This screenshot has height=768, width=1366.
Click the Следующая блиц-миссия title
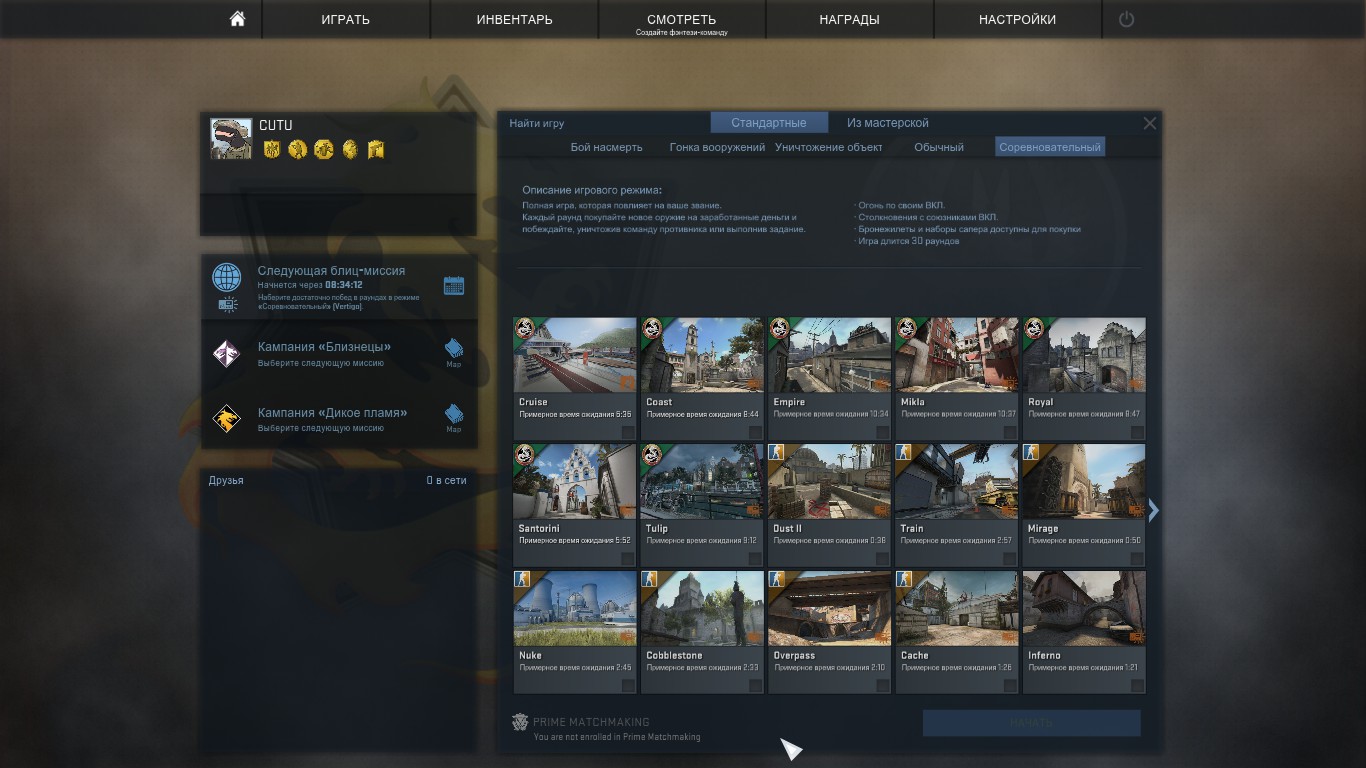[332, 271]
